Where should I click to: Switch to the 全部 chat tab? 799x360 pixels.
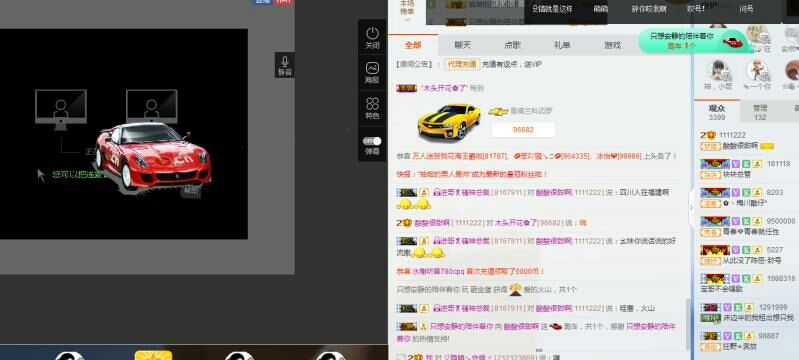pyautogui.click(x=413, y=45)
